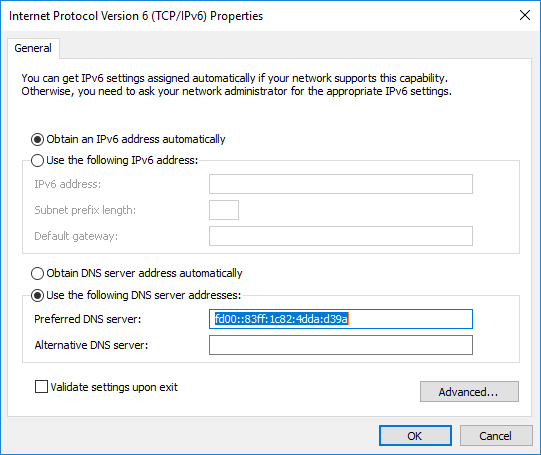
Task: Click the disabled IPv6 address field
Action: click(x=341, y=184)
